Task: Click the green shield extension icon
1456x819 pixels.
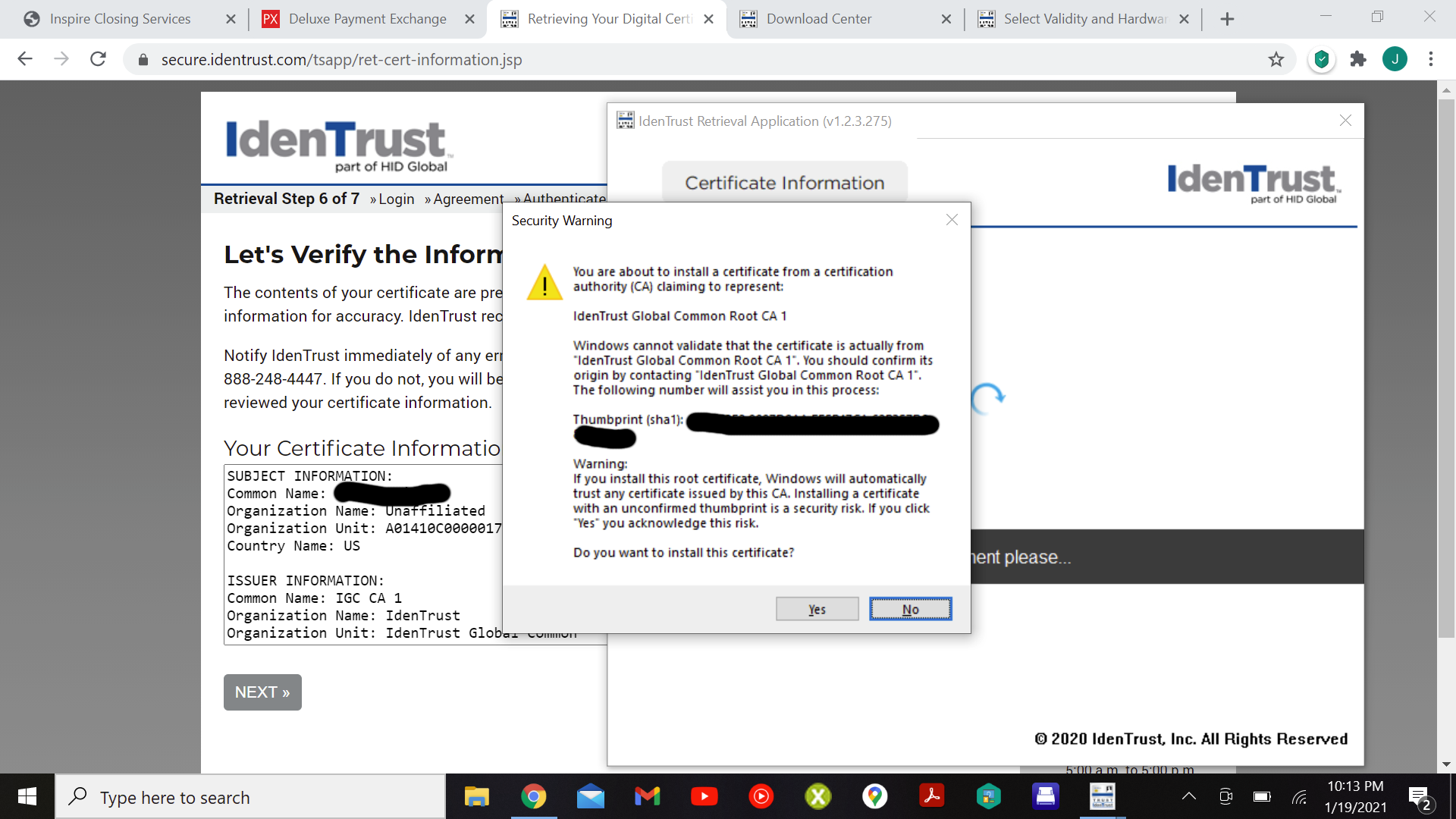Action: tap(1322, 59)
